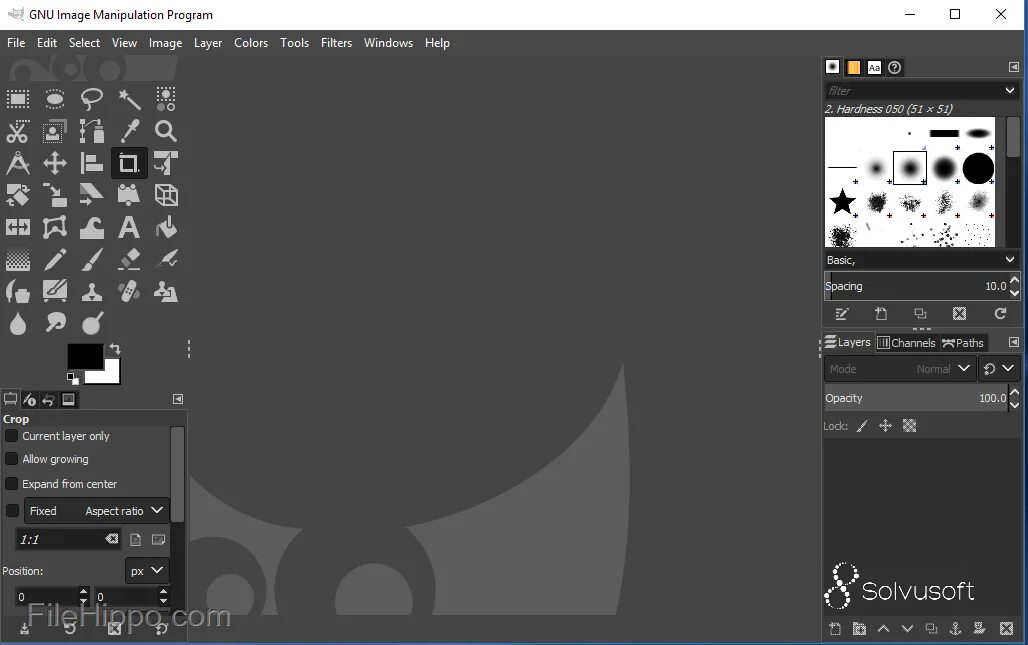1028x645 pixels.
Task: Adjust the brush Spacing slider
Action: [916, 286]
